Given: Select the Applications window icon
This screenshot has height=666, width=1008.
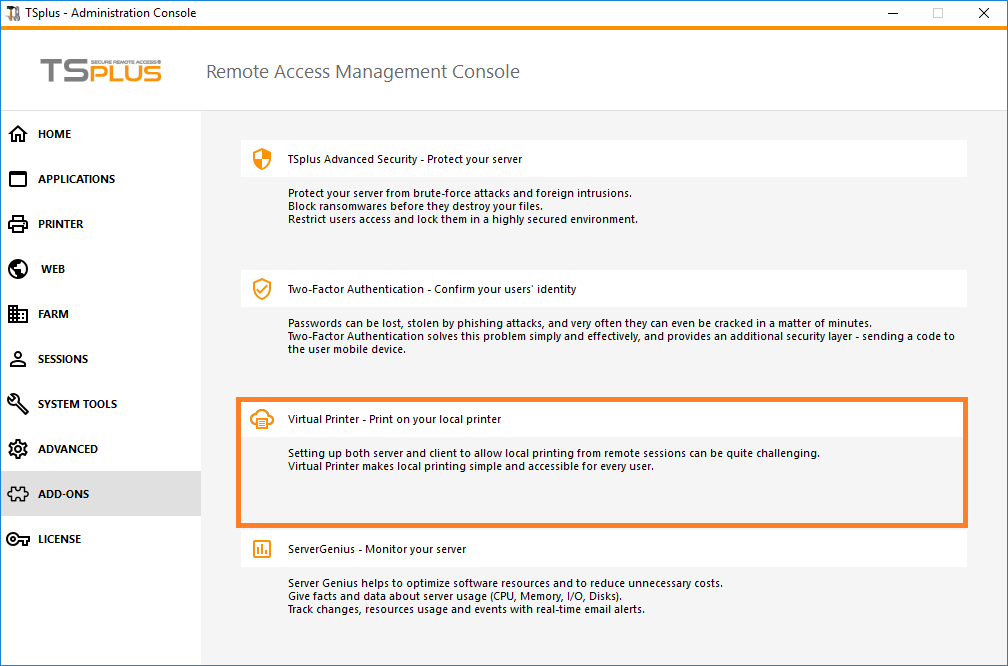Looking at the screenshot, I should pos(18,179).
